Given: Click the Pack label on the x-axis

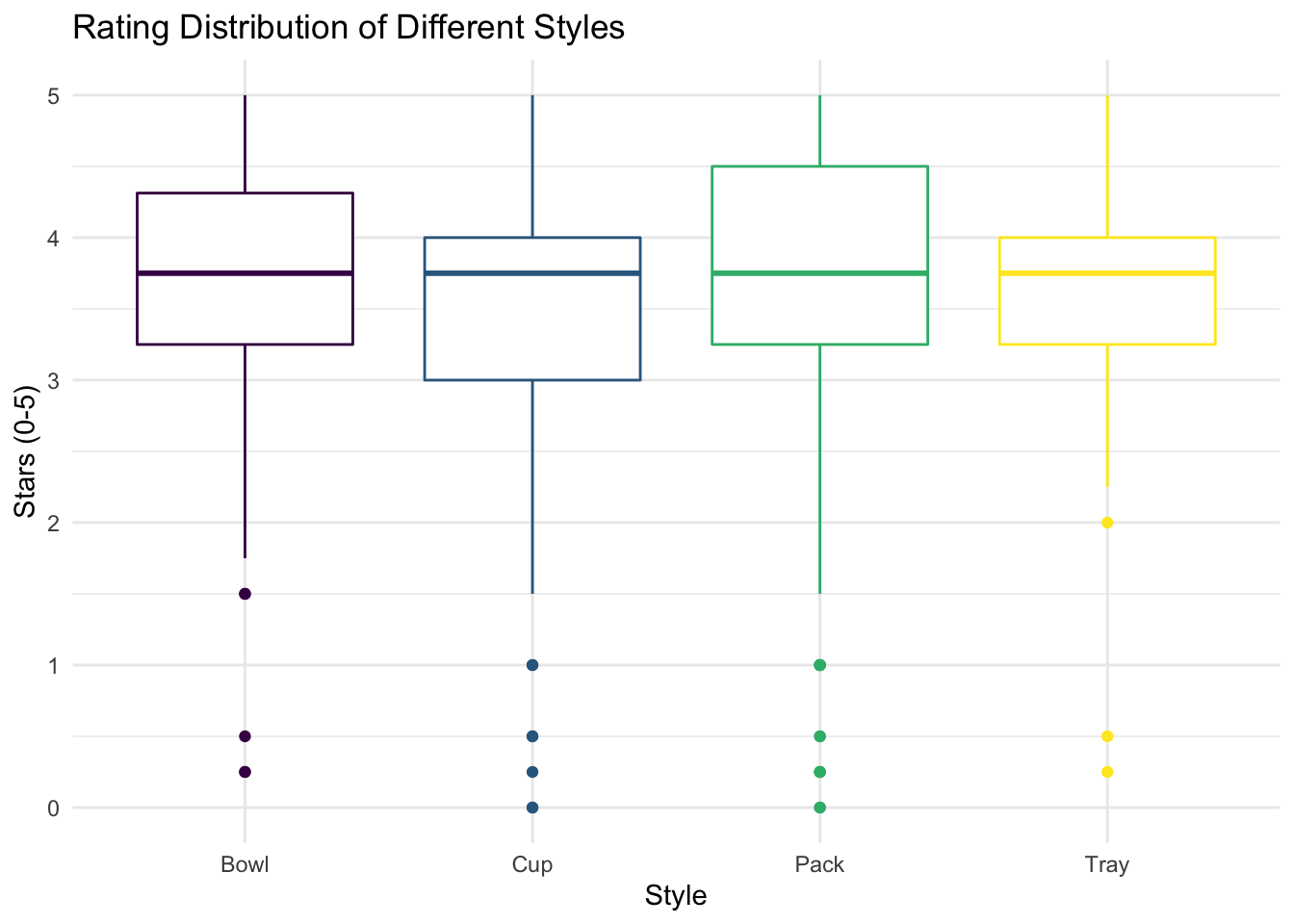Looking at the screenshot, I should coord(819,863).
